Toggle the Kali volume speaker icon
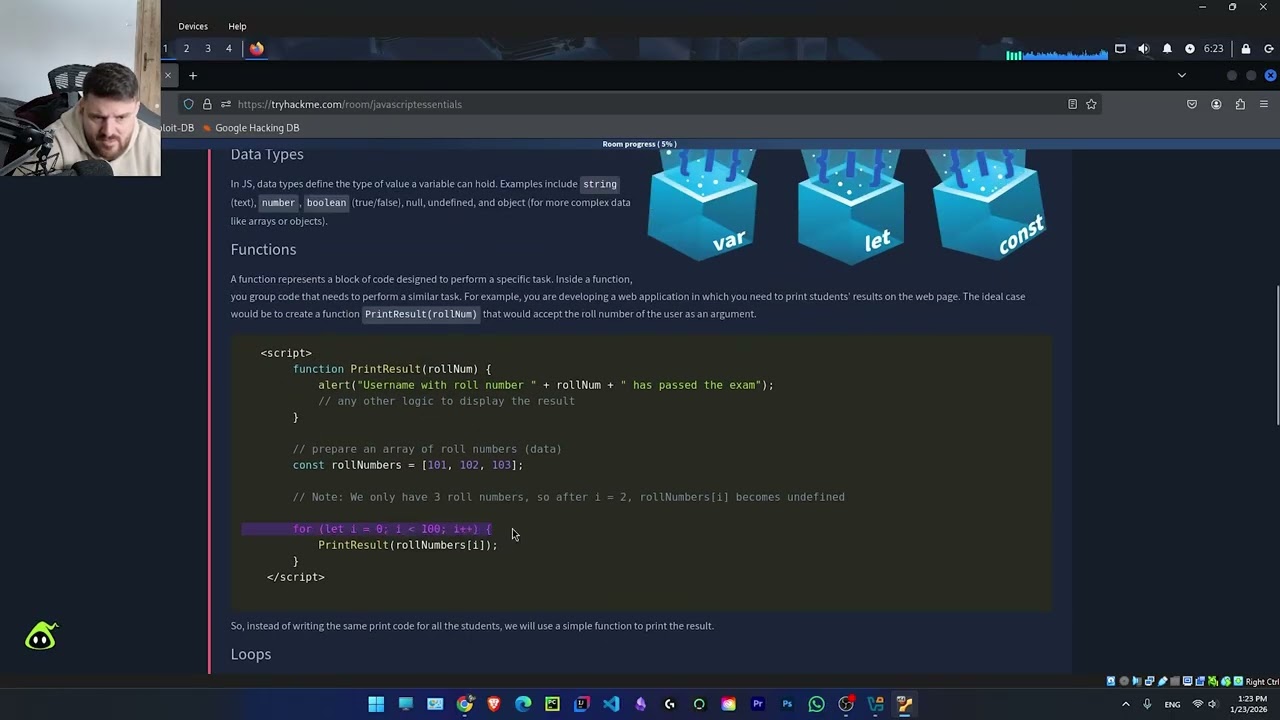The height and width of the screenshot is (720, 1280). tap(1143, 48)
